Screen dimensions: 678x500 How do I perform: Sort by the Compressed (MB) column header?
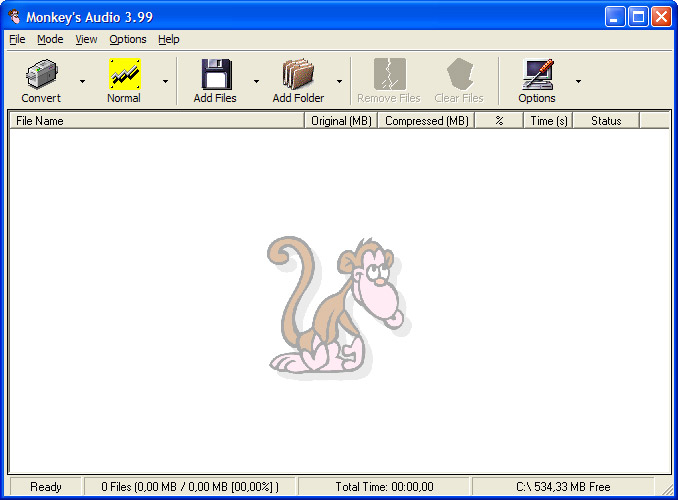(x=426, y=121)
